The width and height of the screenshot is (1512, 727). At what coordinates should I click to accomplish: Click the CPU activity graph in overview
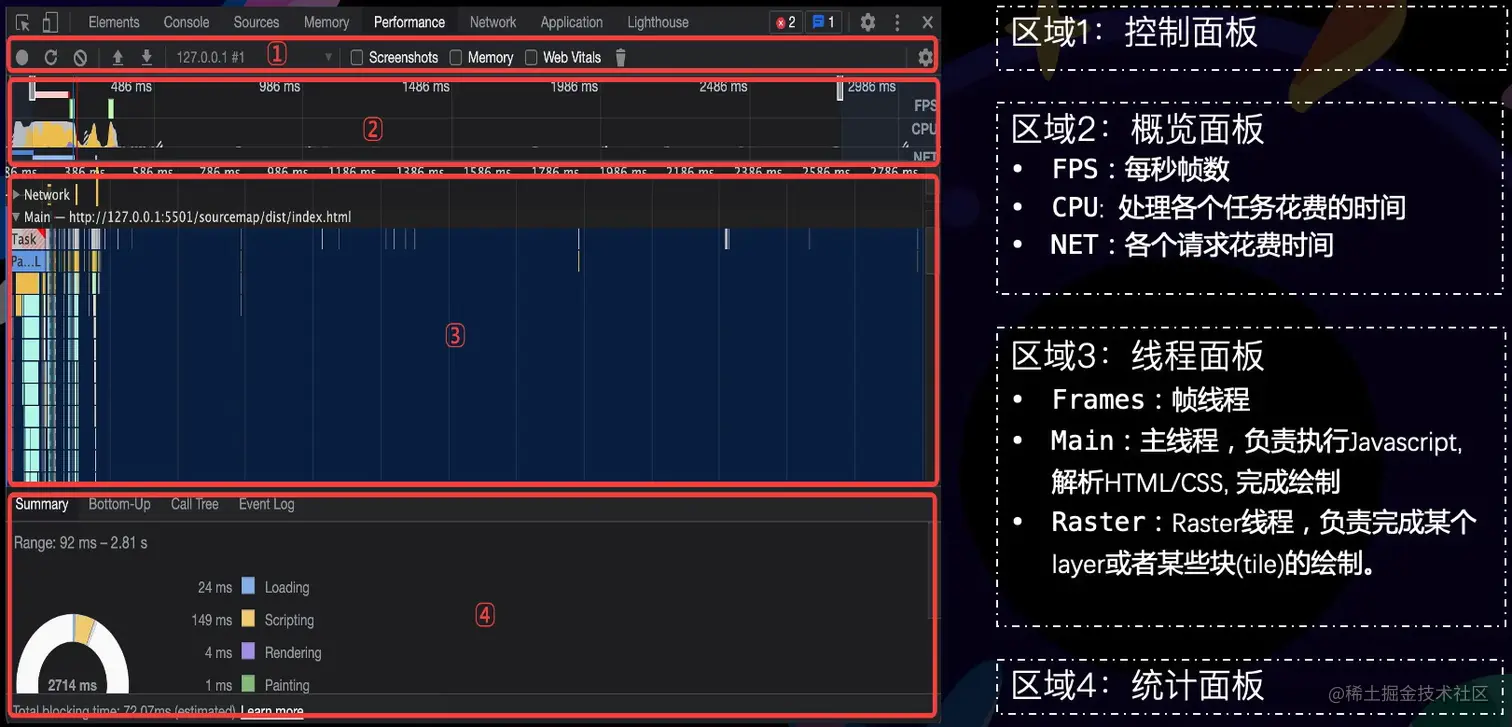[x=65, y=136]
